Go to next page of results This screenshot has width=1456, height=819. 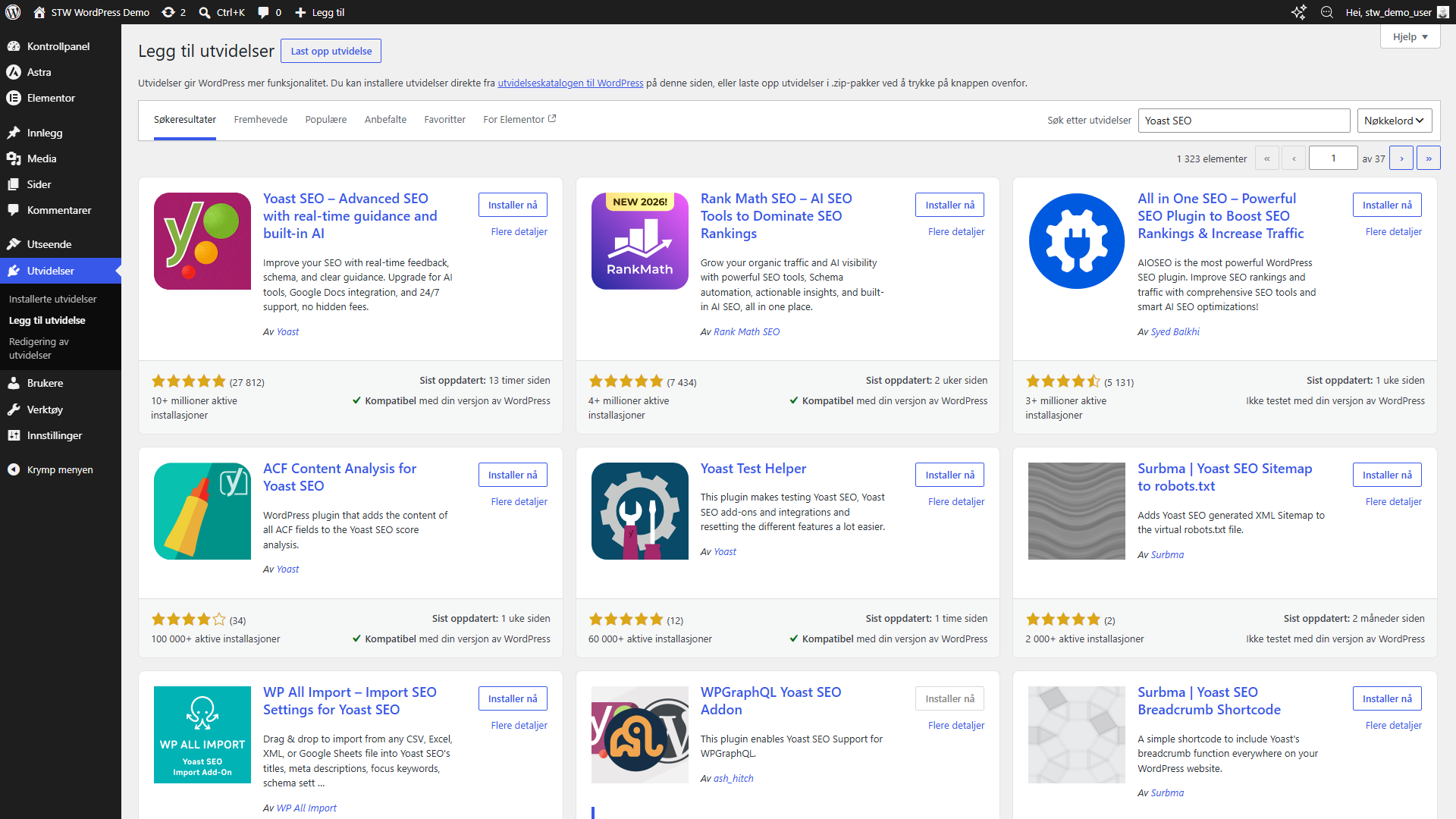tap(1401, 158)
